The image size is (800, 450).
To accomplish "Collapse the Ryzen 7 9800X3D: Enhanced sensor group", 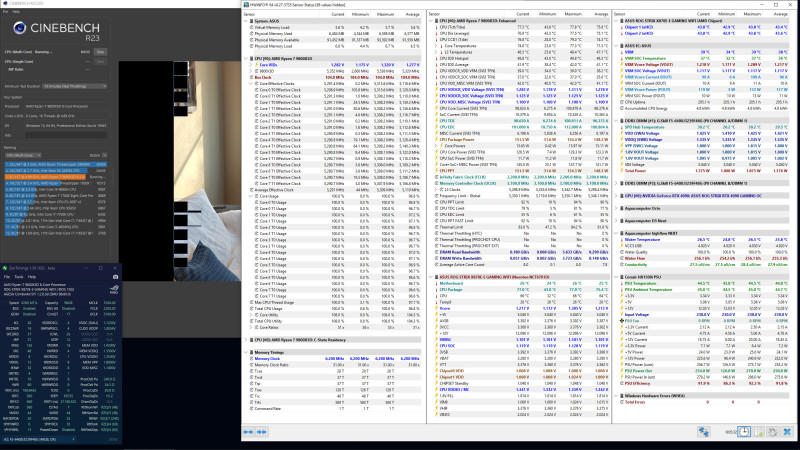I will (x=431, y=21).
